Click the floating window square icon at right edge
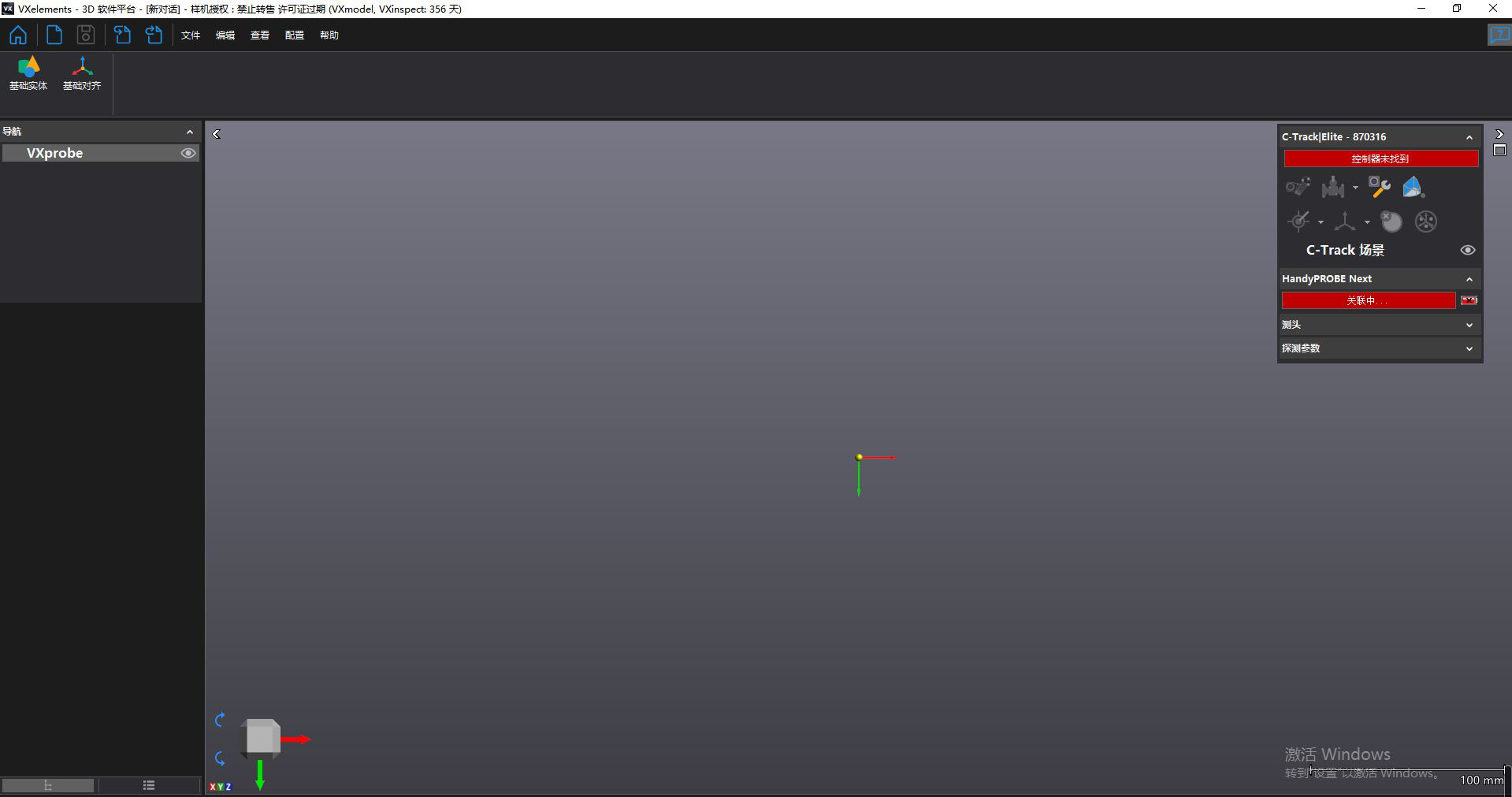Image resolution: width=1512 pixels, height=797 pixels. pos(1500,151)
